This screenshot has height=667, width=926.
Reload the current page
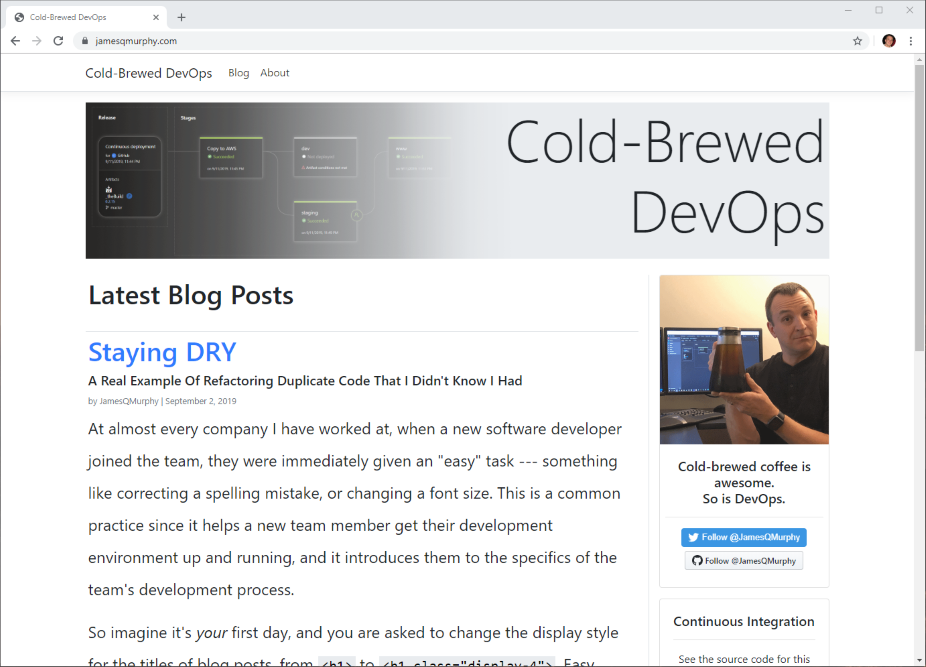58,41
